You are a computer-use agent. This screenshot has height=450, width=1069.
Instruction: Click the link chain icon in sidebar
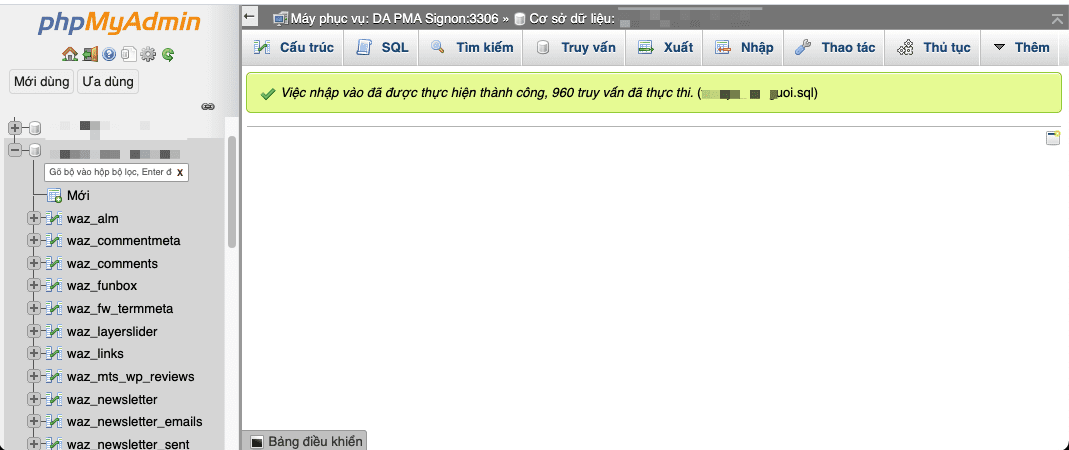pyautogui.click(x=208, y=105)
